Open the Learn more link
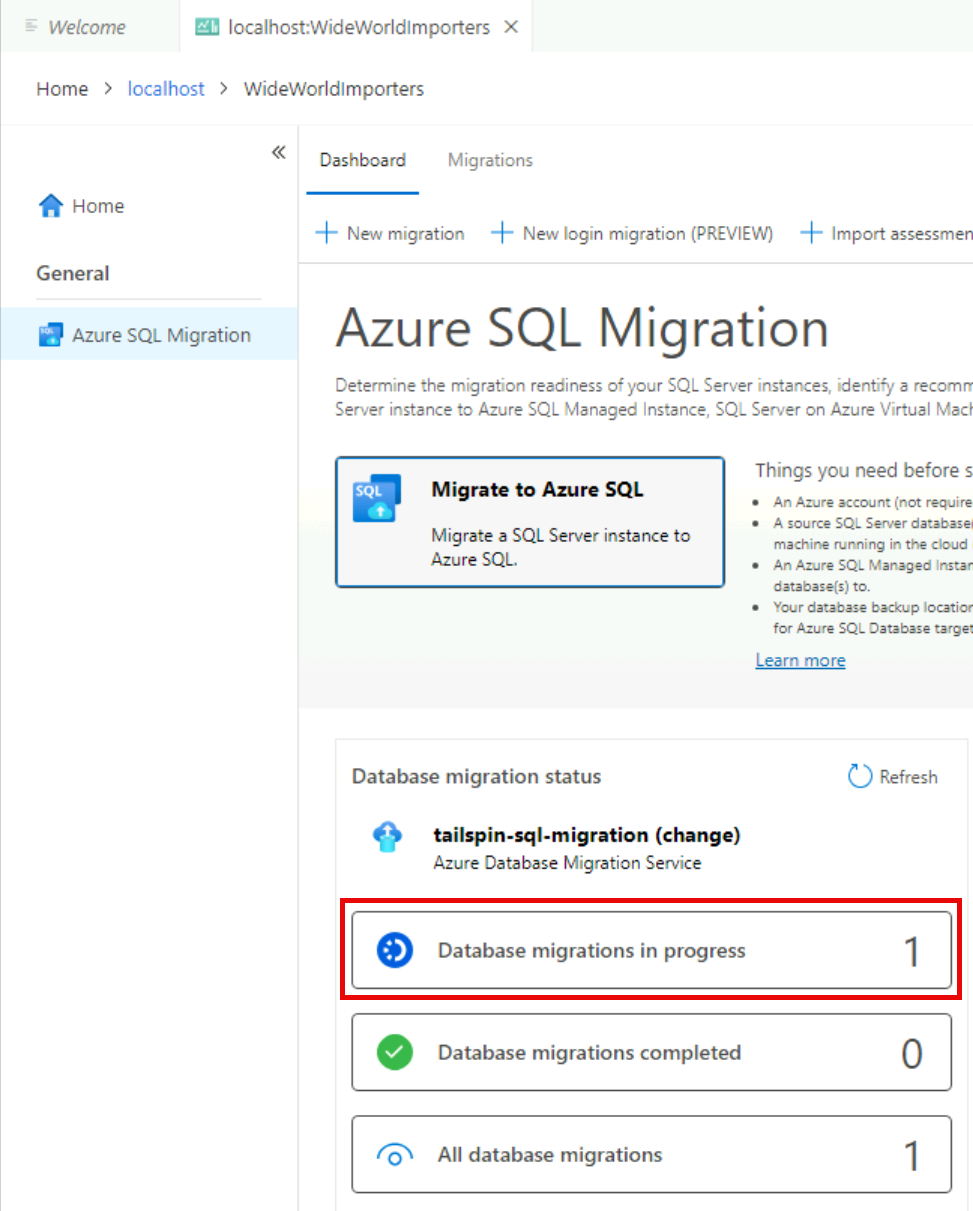Screen dimensions: 973x1211 coord(800,660)
